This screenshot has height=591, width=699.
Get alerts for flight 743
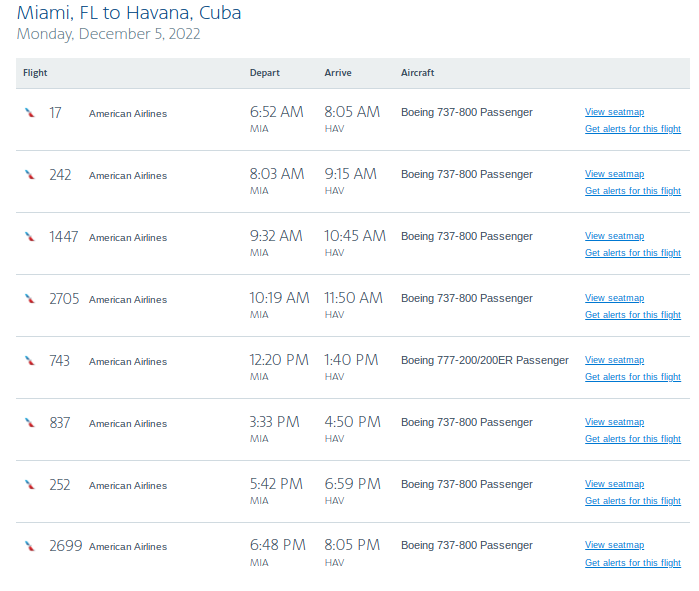tap(633, 377)
